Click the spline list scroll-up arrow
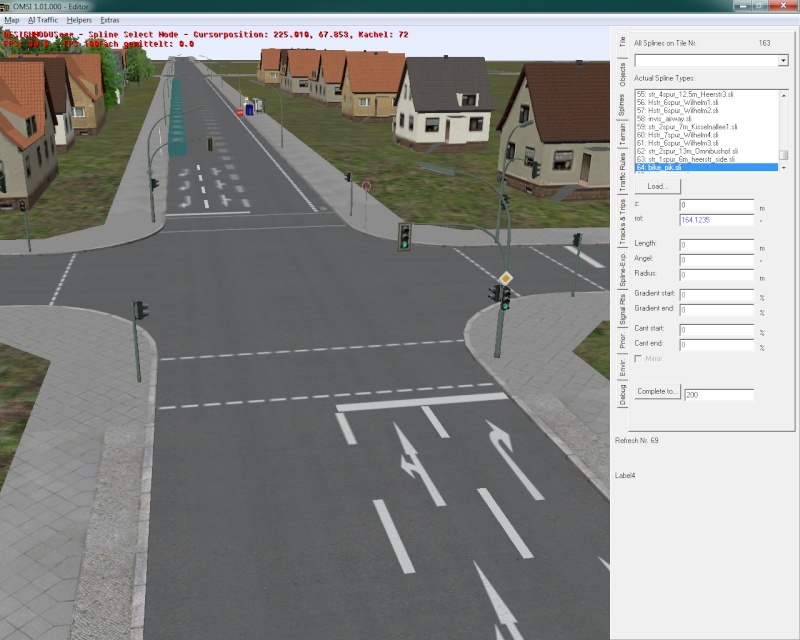The image size is (800, 640). click(784, 95)
